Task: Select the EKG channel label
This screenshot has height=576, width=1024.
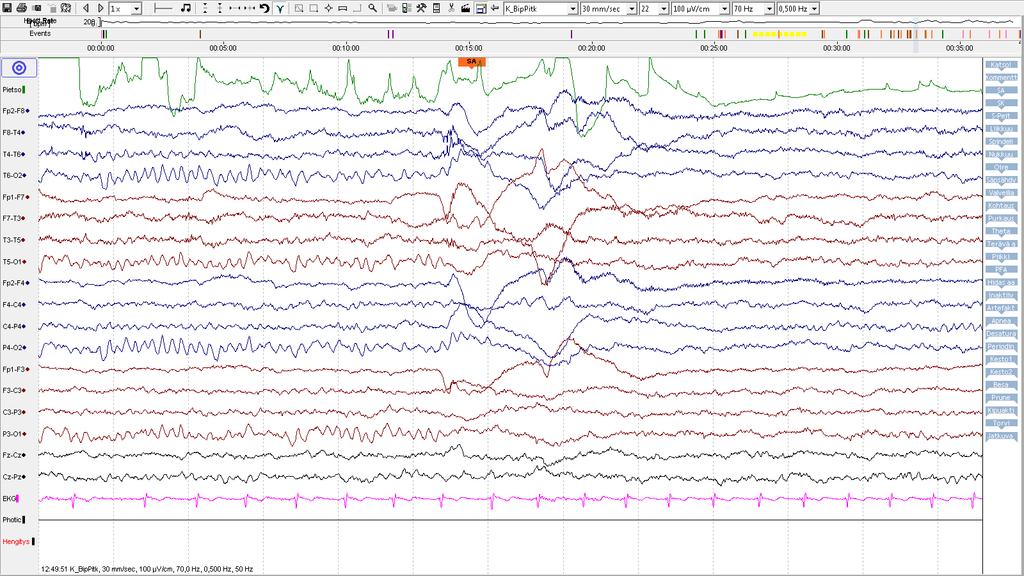Action: click(10, 499)
